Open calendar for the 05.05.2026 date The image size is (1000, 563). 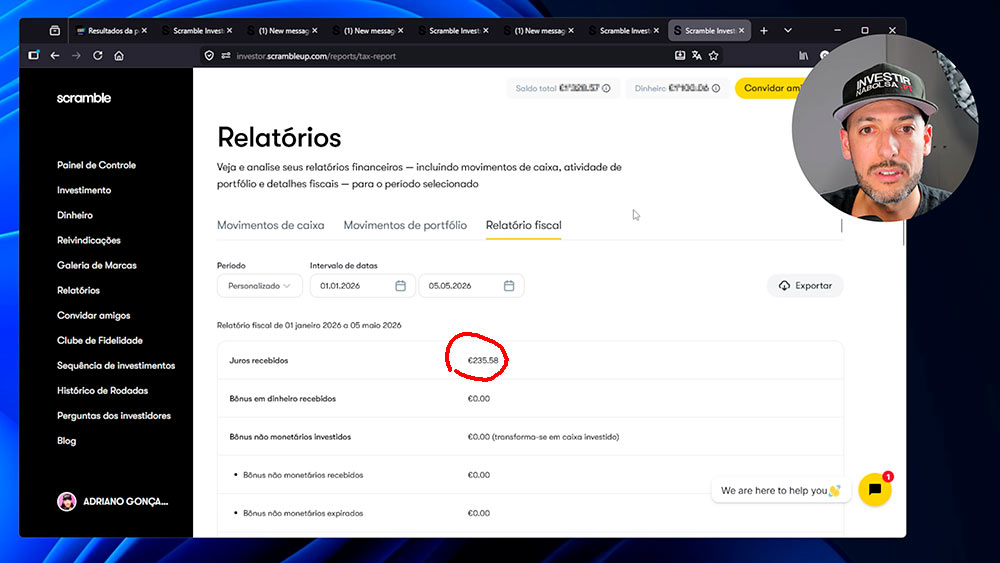[x=508, y=286]
